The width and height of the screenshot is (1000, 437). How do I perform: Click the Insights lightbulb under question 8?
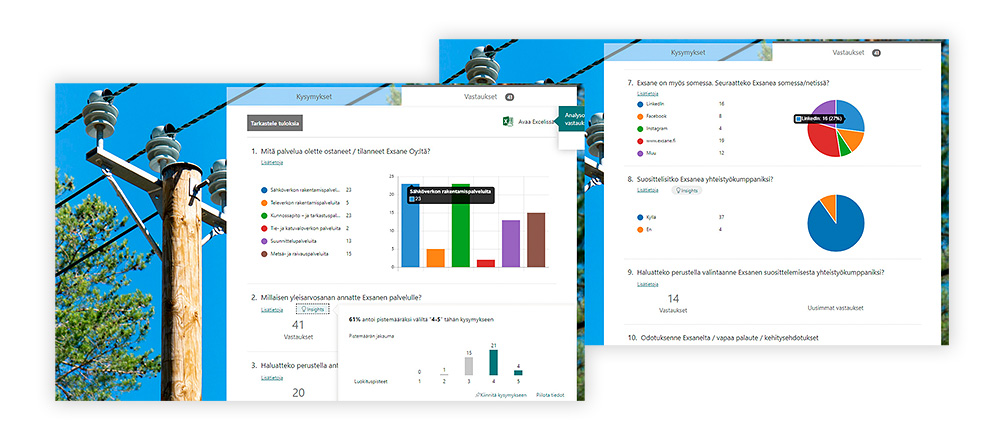pos(679,190)
